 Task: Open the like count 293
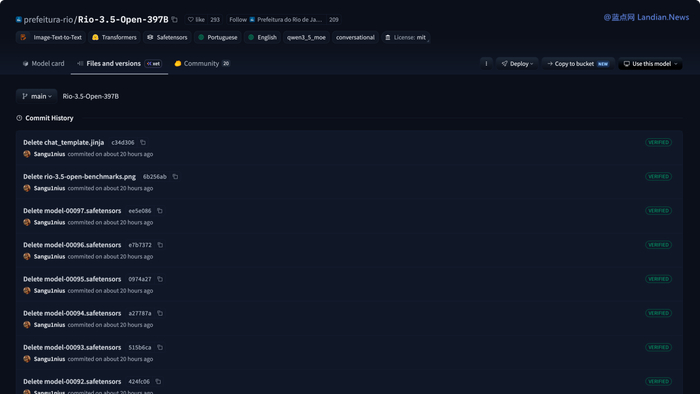coord(215,20)
